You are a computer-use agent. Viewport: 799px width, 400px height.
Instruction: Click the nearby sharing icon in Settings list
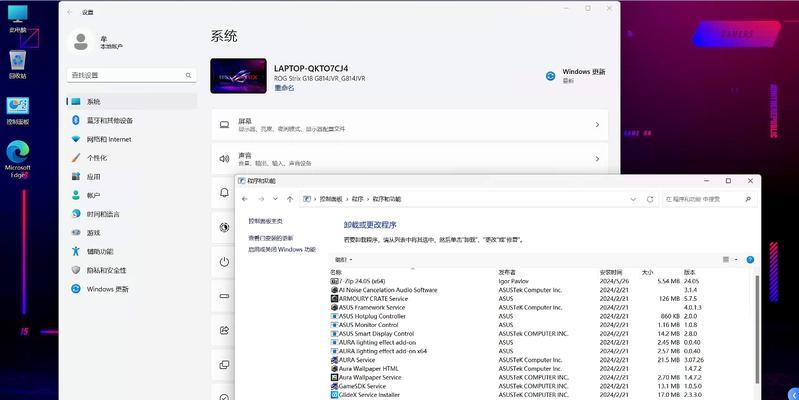(224, 330)
